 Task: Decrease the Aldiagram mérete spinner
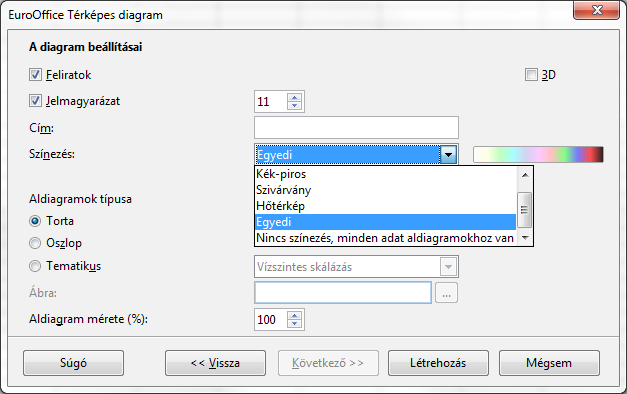[295, 324]
